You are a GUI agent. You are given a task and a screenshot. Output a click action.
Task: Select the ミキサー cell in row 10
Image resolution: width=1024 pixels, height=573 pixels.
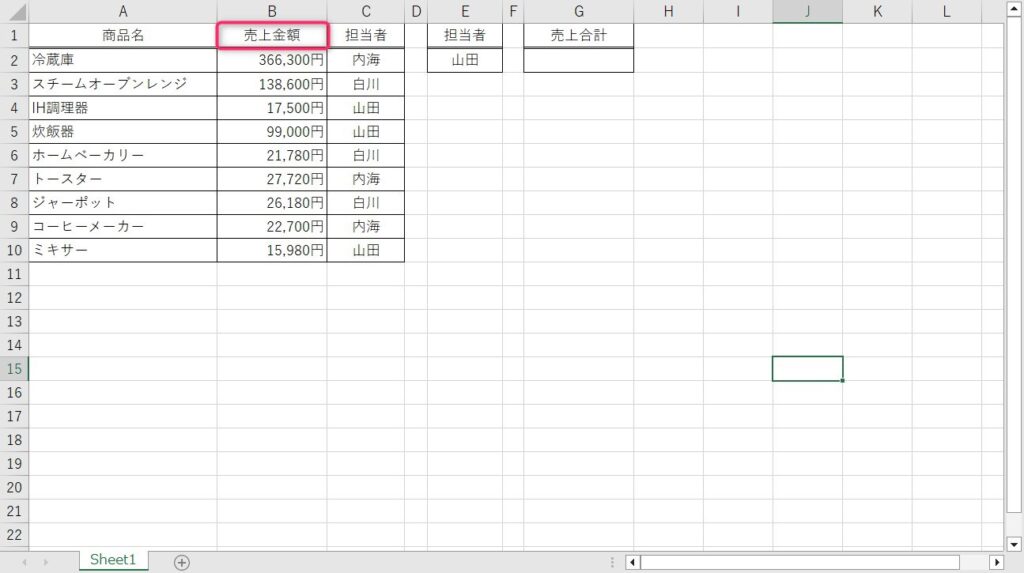point(122,250)
